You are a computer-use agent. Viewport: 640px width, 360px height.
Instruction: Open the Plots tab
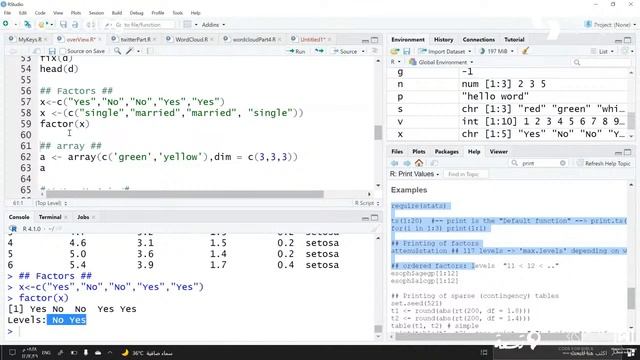[x=418, y=151]
